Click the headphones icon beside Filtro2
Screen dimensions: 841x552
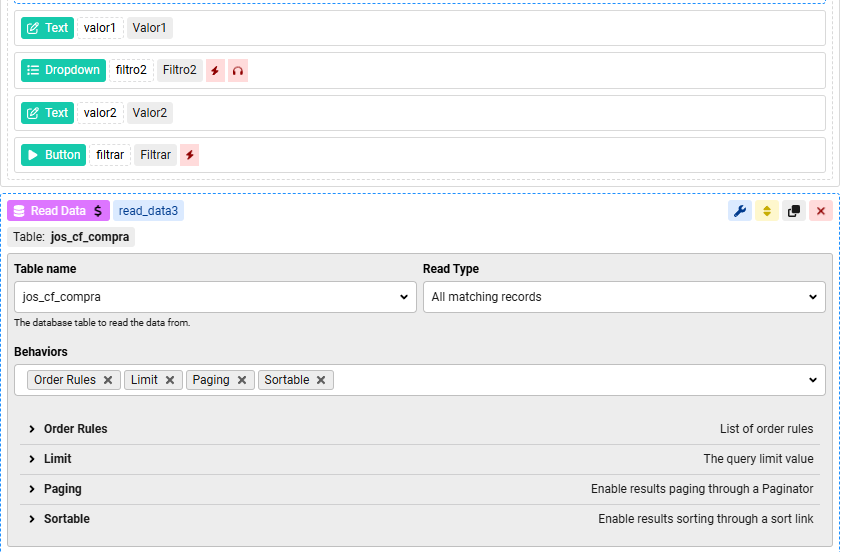coord(238,70)
